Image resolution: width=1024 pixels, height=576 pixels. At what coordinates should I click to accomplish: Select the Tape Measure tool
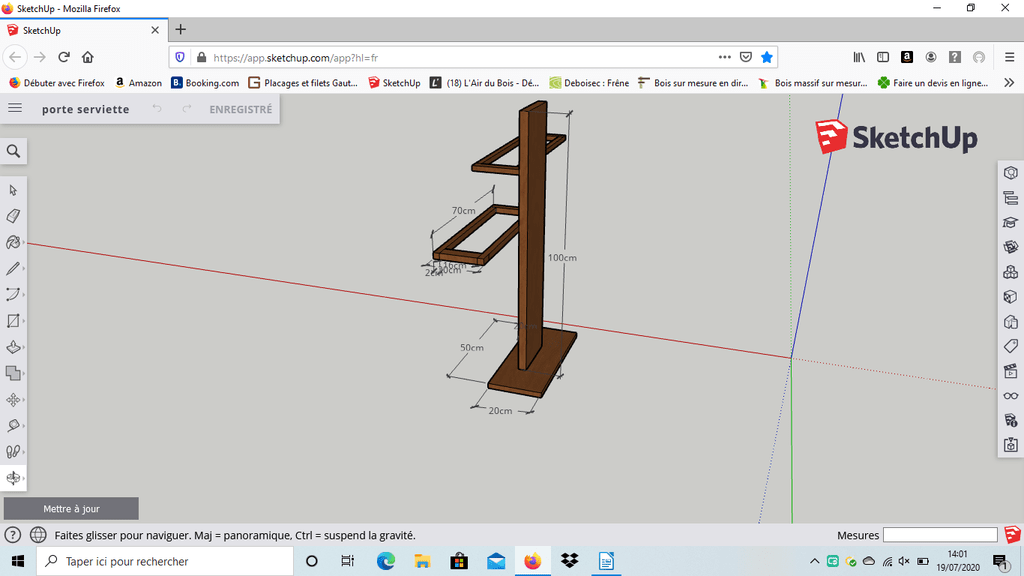click(13, 425)
